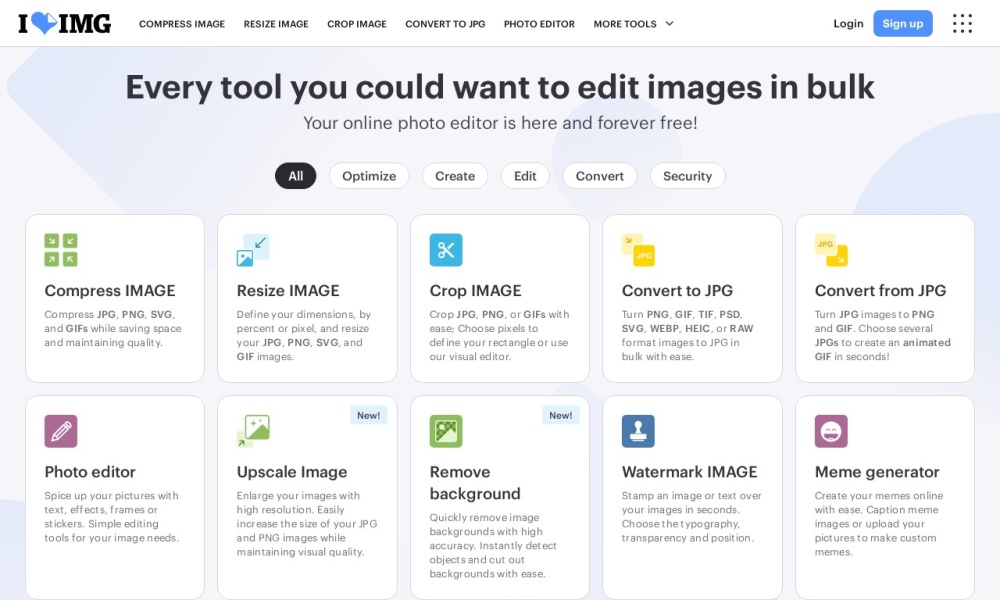
Task: Show Convert tools filter
Action: click(599, 176)
